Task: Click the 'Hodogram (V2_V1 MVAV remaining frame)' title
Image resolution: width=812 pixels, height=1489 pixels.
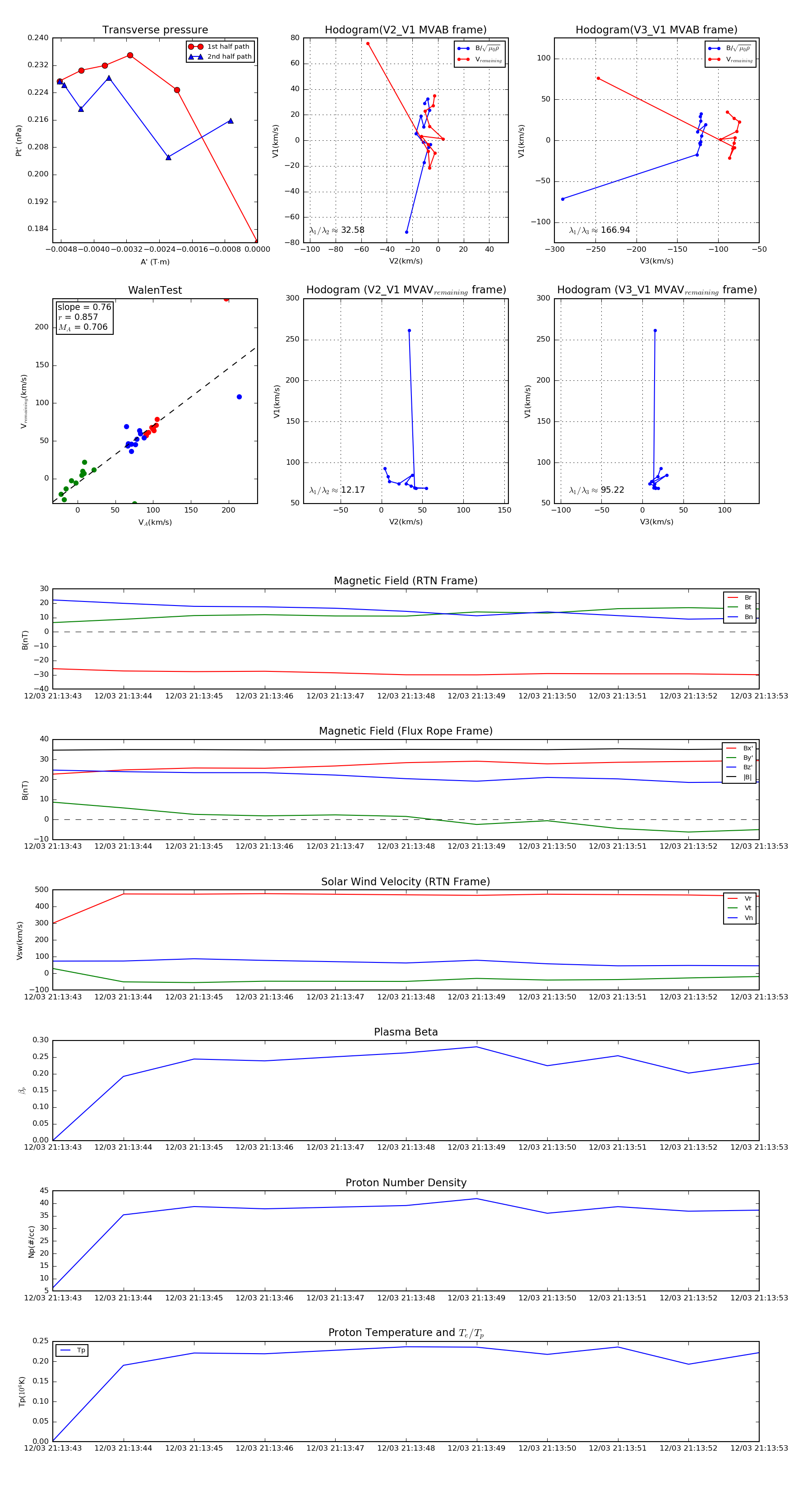Action: [406, 290]
